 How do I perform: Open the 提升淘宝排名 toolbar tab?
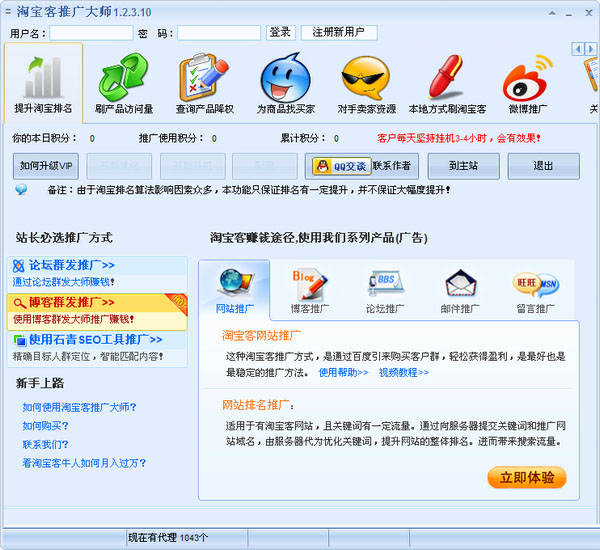(43, 83)
